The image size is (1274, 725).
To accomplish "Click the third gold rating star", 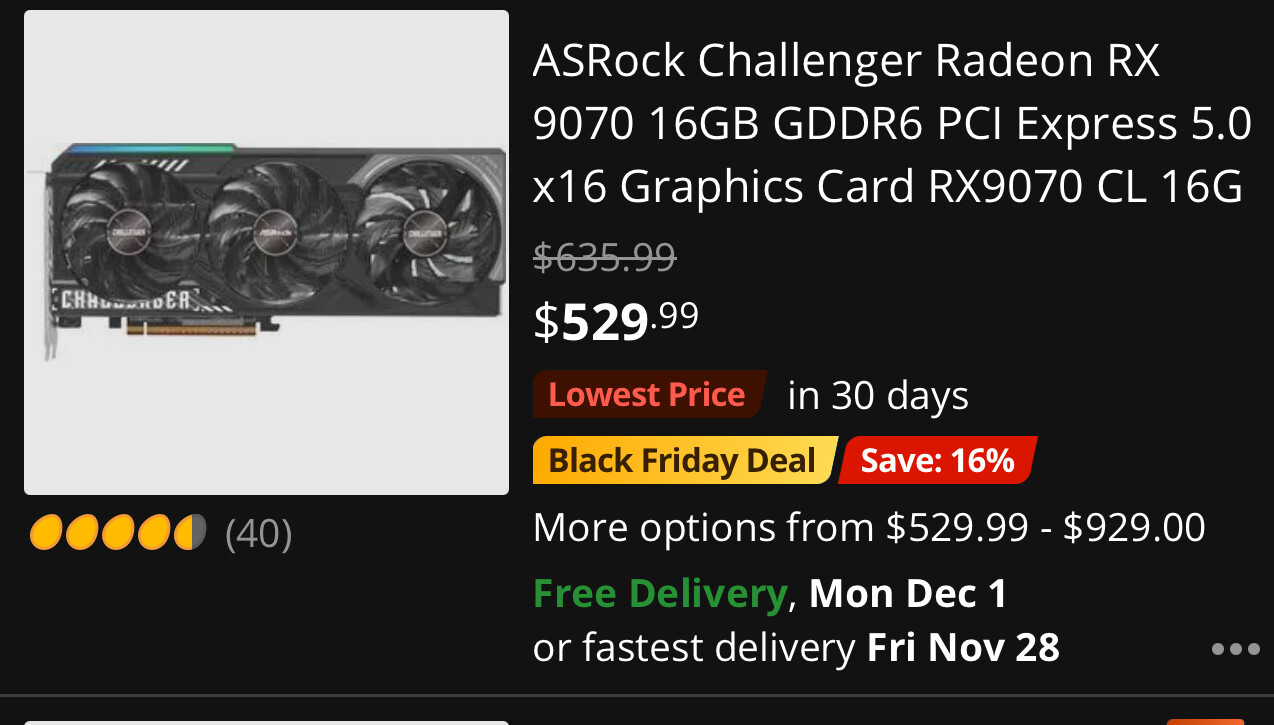I will tap(118, 533).
